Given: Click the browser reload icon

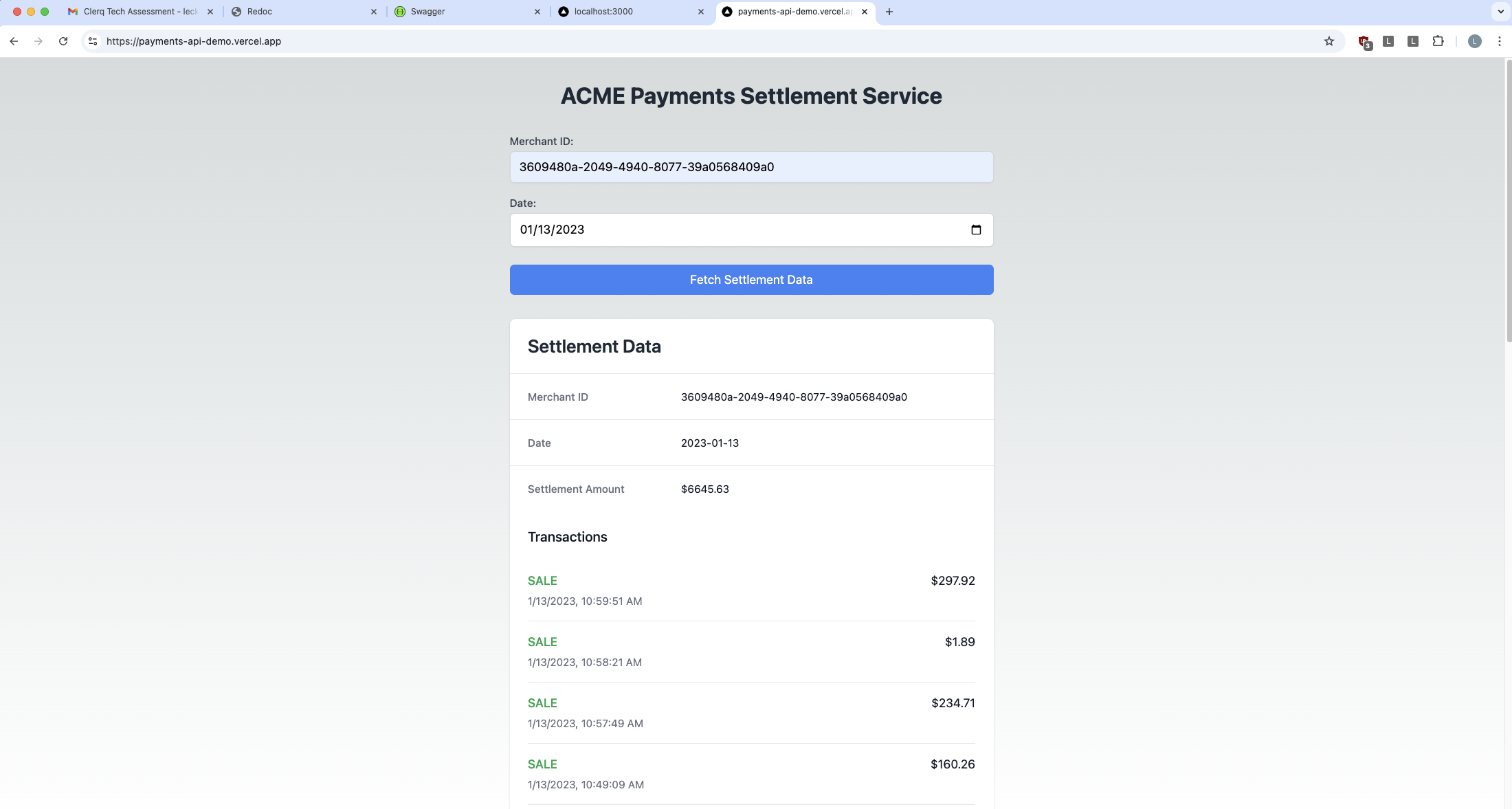Looking at the screenshot, I should [63, 41].
